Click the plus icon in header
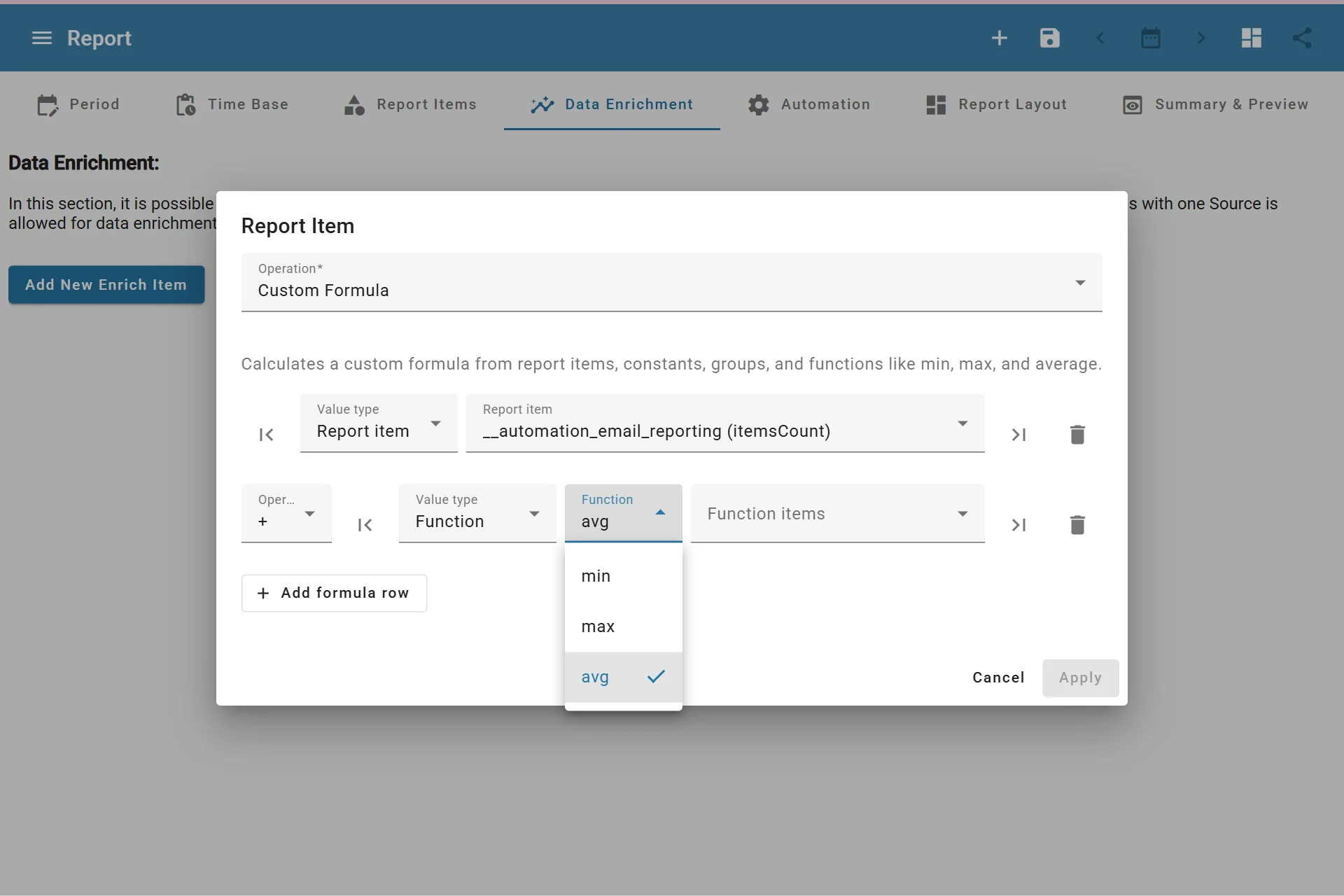This screenshot has width=1344, height=896. pos(1000,38)
